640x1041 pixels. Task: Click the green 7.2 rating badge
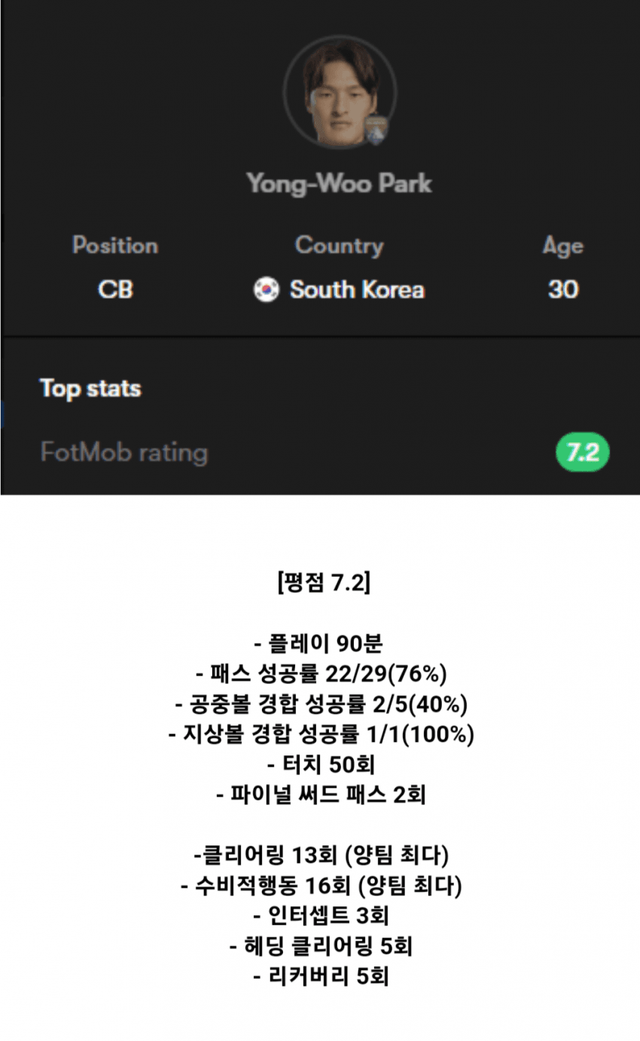[582, 453]
